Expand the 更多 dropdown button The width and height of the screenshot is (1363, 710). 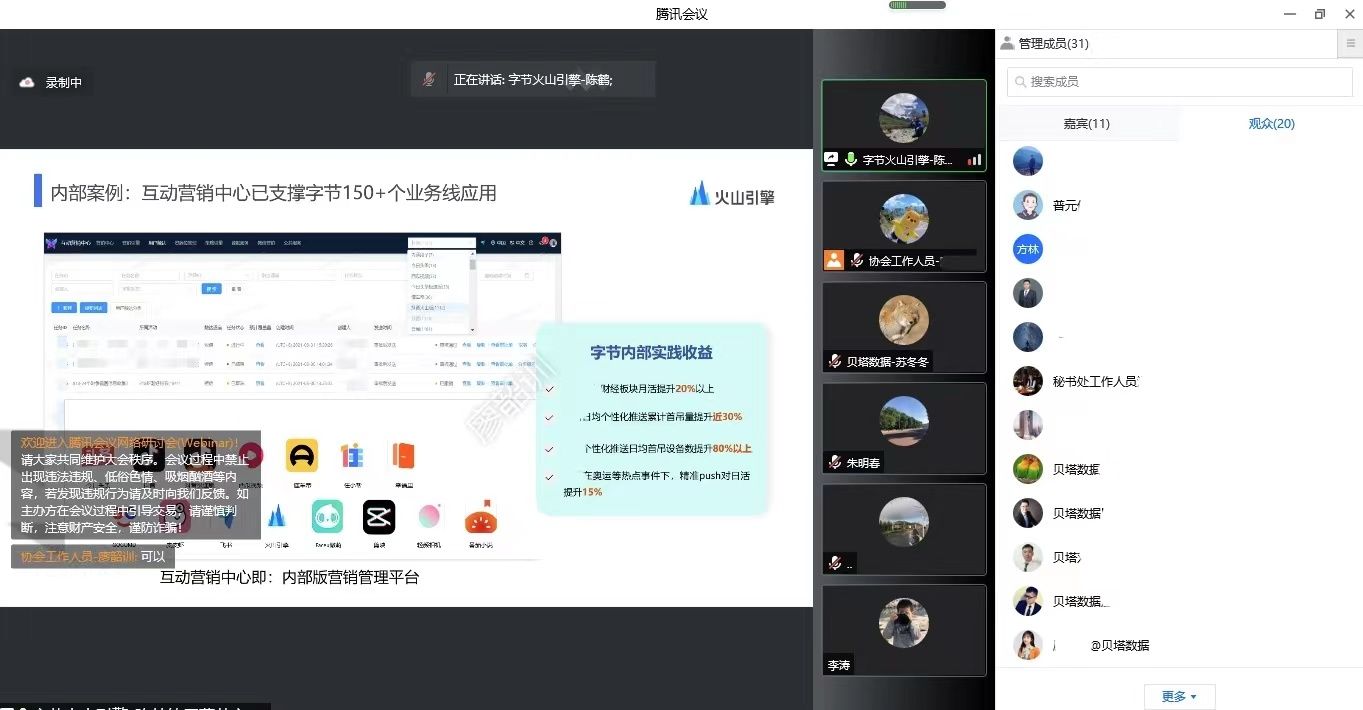tap(1179, 696)
